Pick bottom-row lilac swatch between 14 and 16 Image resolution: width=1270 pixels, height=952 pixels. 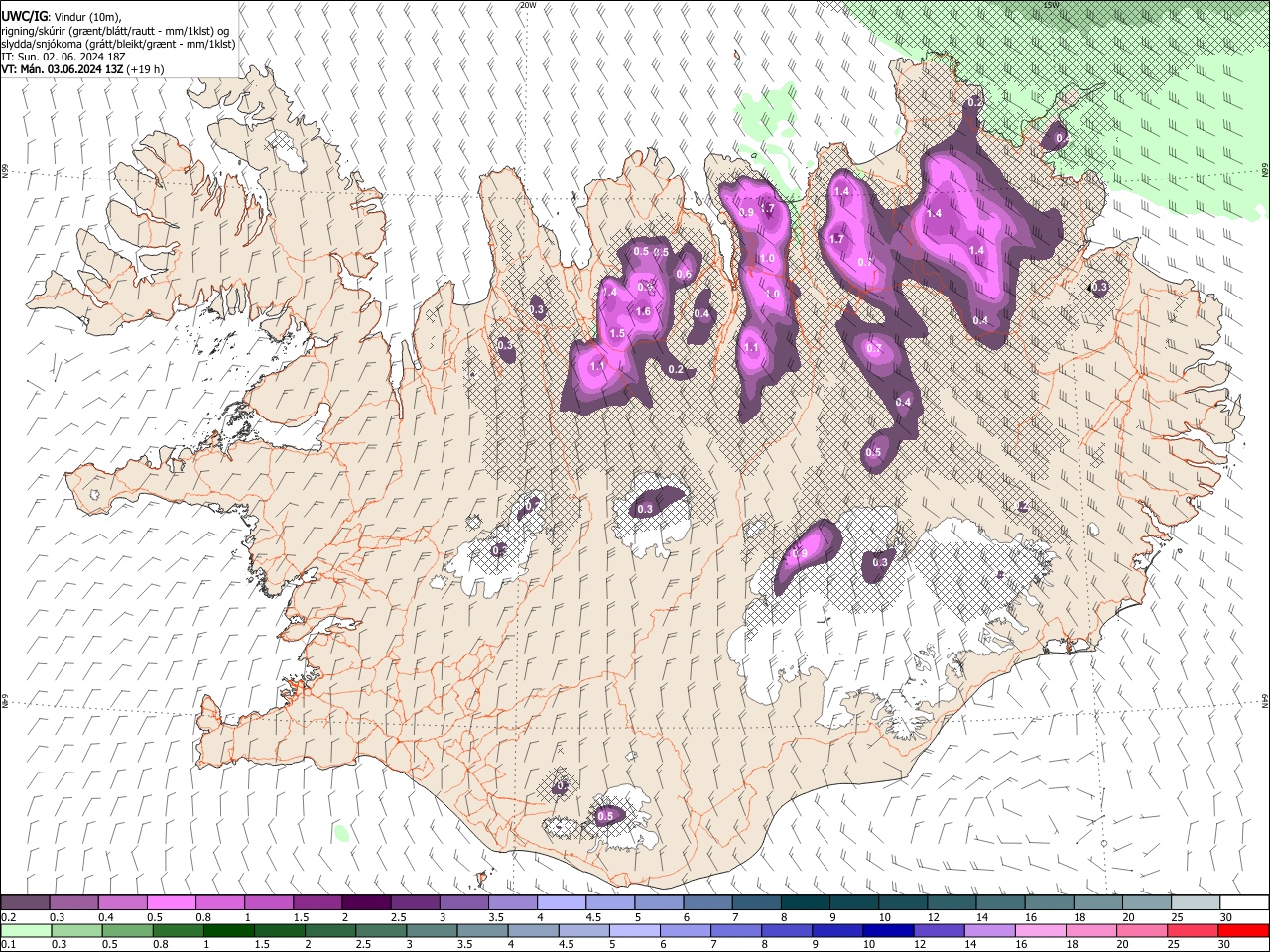990,930
